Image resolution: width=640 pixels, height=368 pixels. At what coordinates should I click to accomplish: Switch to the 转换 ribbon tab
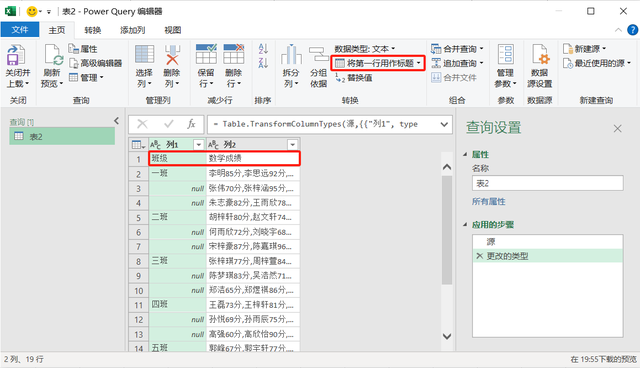(x=93, y=30)
